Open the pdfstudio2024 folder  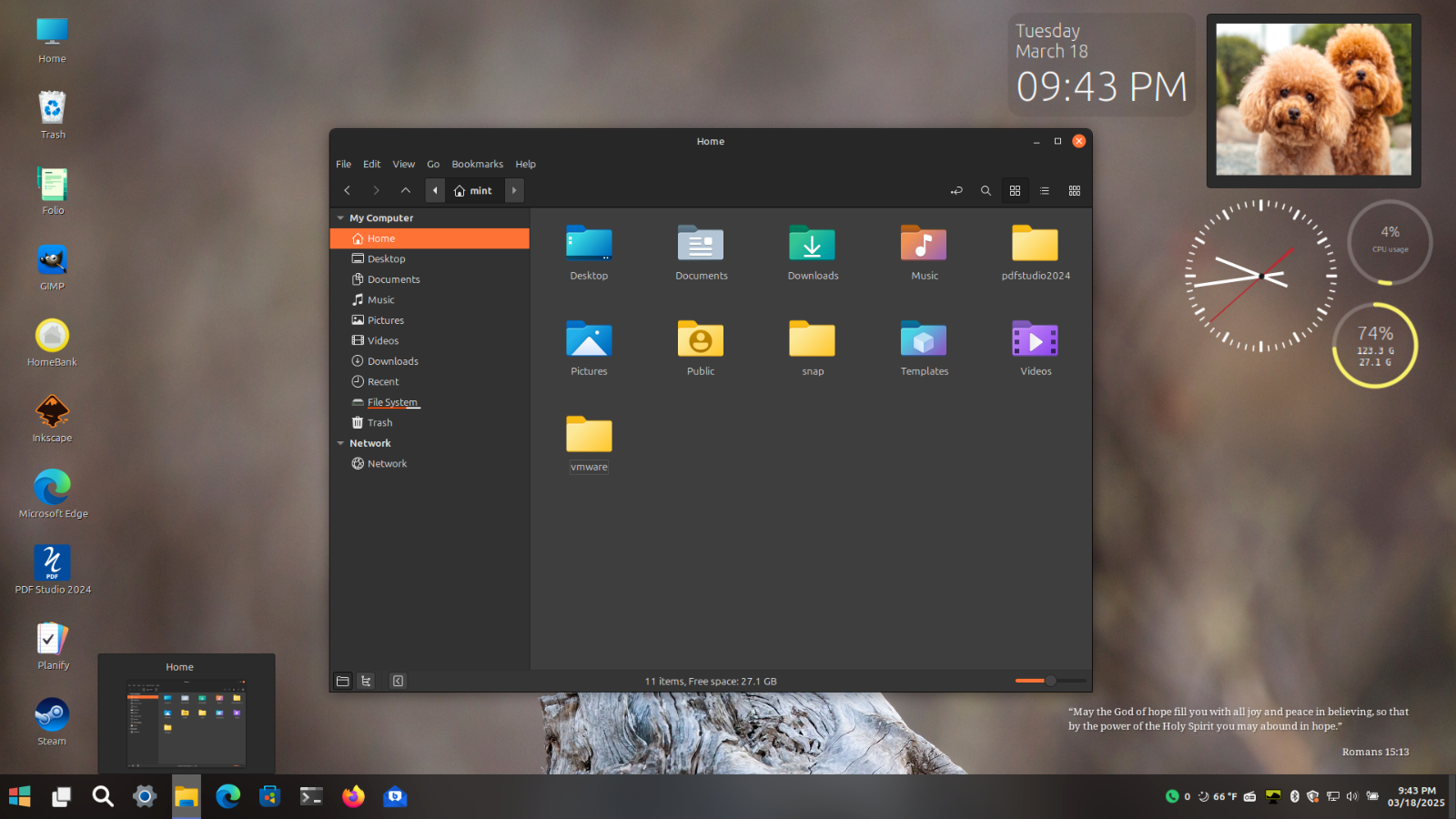[1035, 245]
